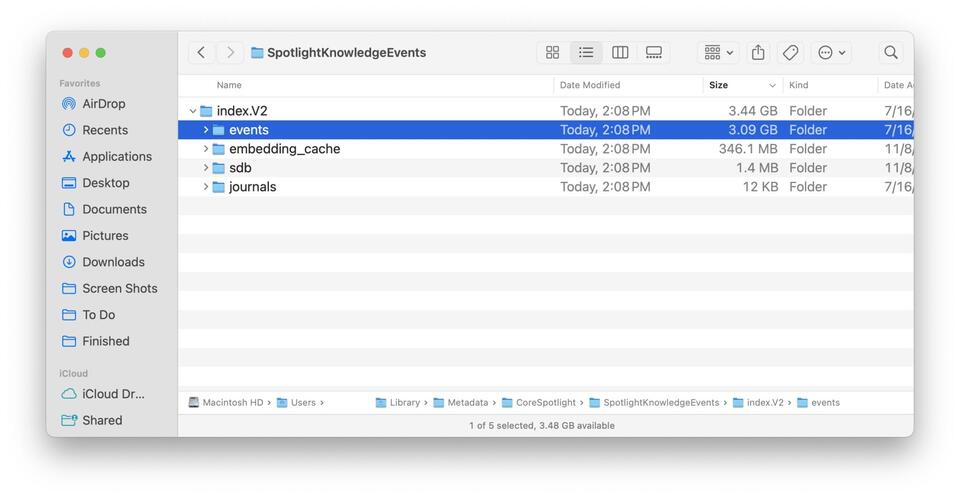
Task: Go forward with the right chevron button
Action: coord(230,53)
